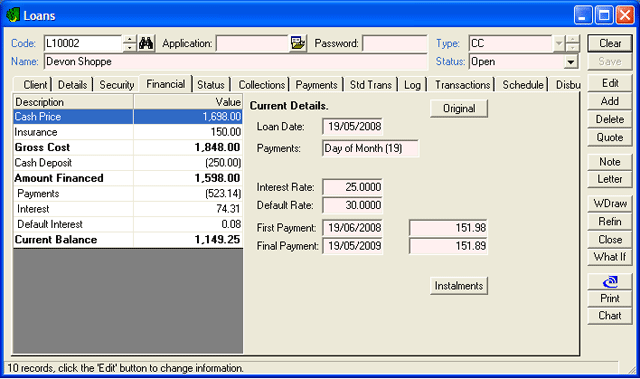Viewport: 640px width, 379px height.
Task: Decrement the Code spinner down arrow
Action: 129,48
